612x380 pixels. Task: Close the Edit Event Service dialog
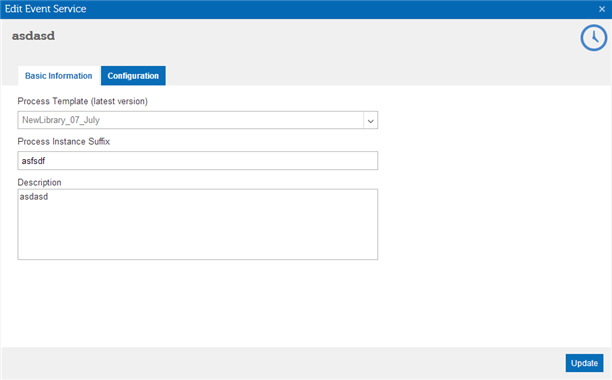[602, 9]
